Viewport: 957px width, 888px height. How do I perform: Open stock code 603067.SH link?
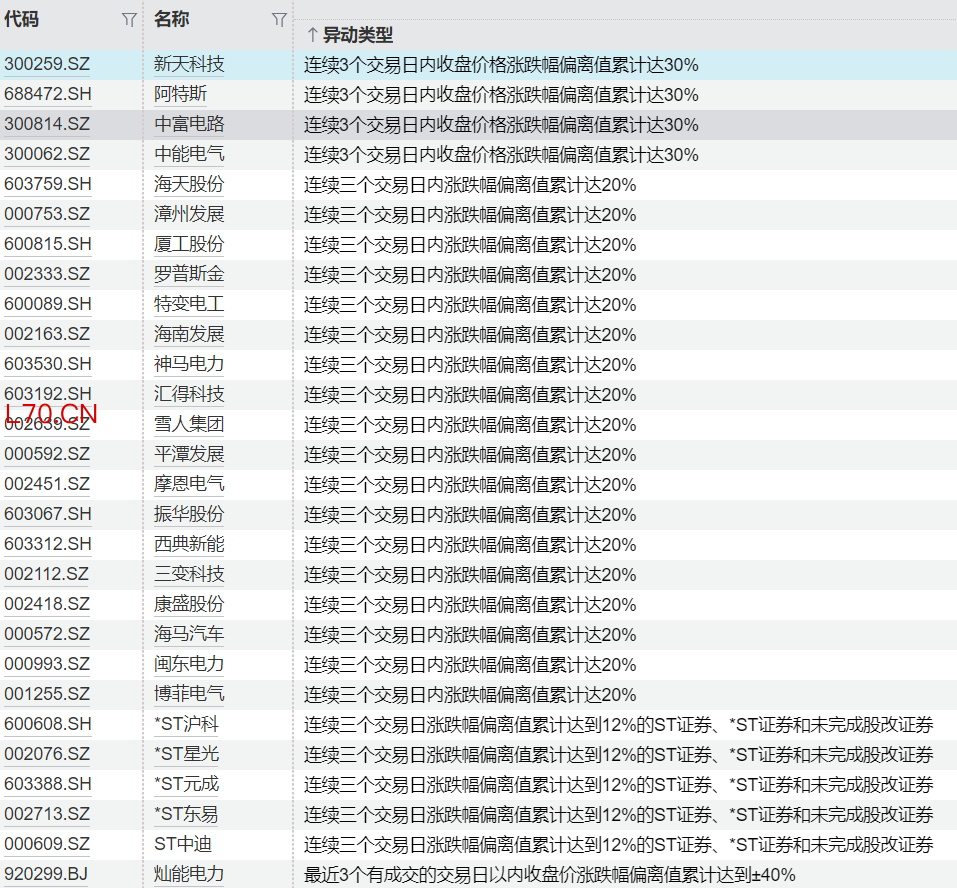(47, 515)
